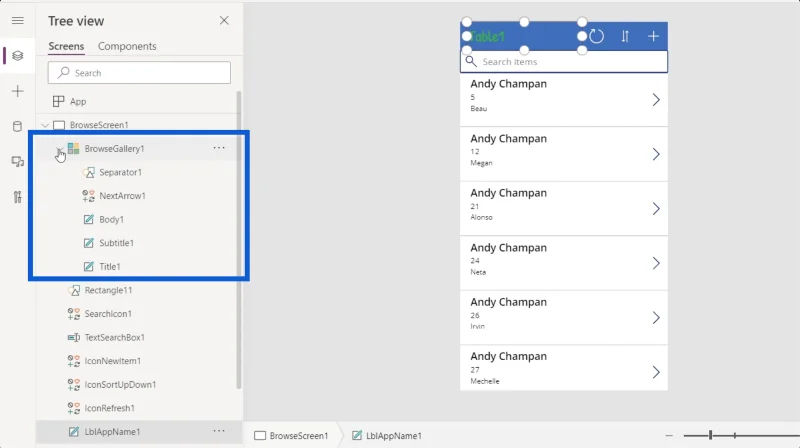Click the Tree view panel scrollbar

pos(238,240)
